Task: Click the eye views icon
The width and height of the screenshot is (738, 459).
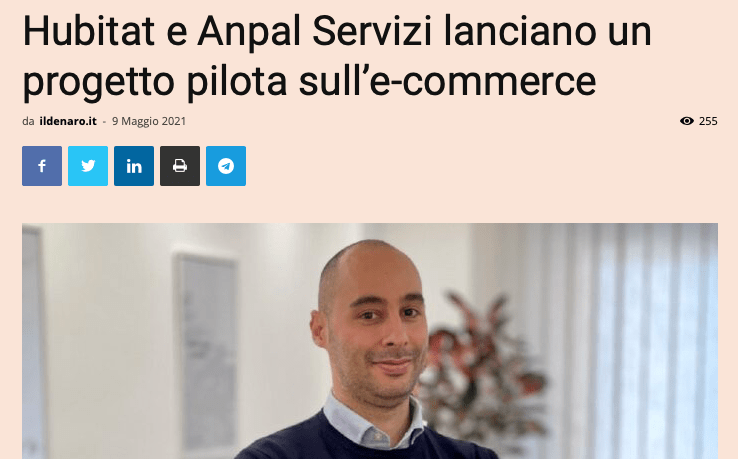Action: point(687,121)
